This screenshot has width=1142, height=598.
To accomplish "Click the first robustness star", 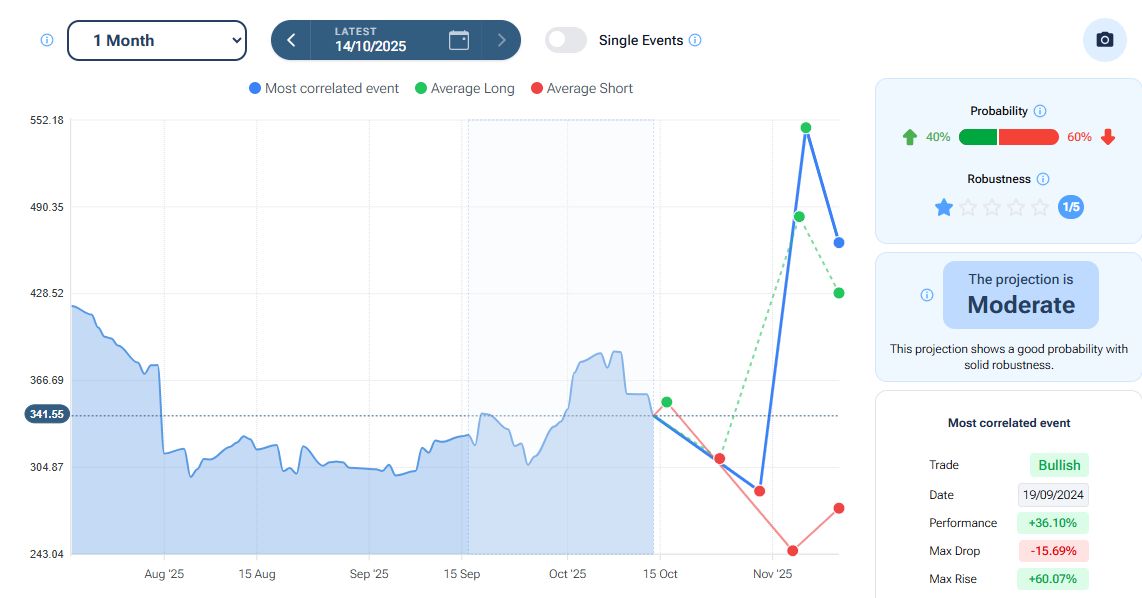I will 943,207.
